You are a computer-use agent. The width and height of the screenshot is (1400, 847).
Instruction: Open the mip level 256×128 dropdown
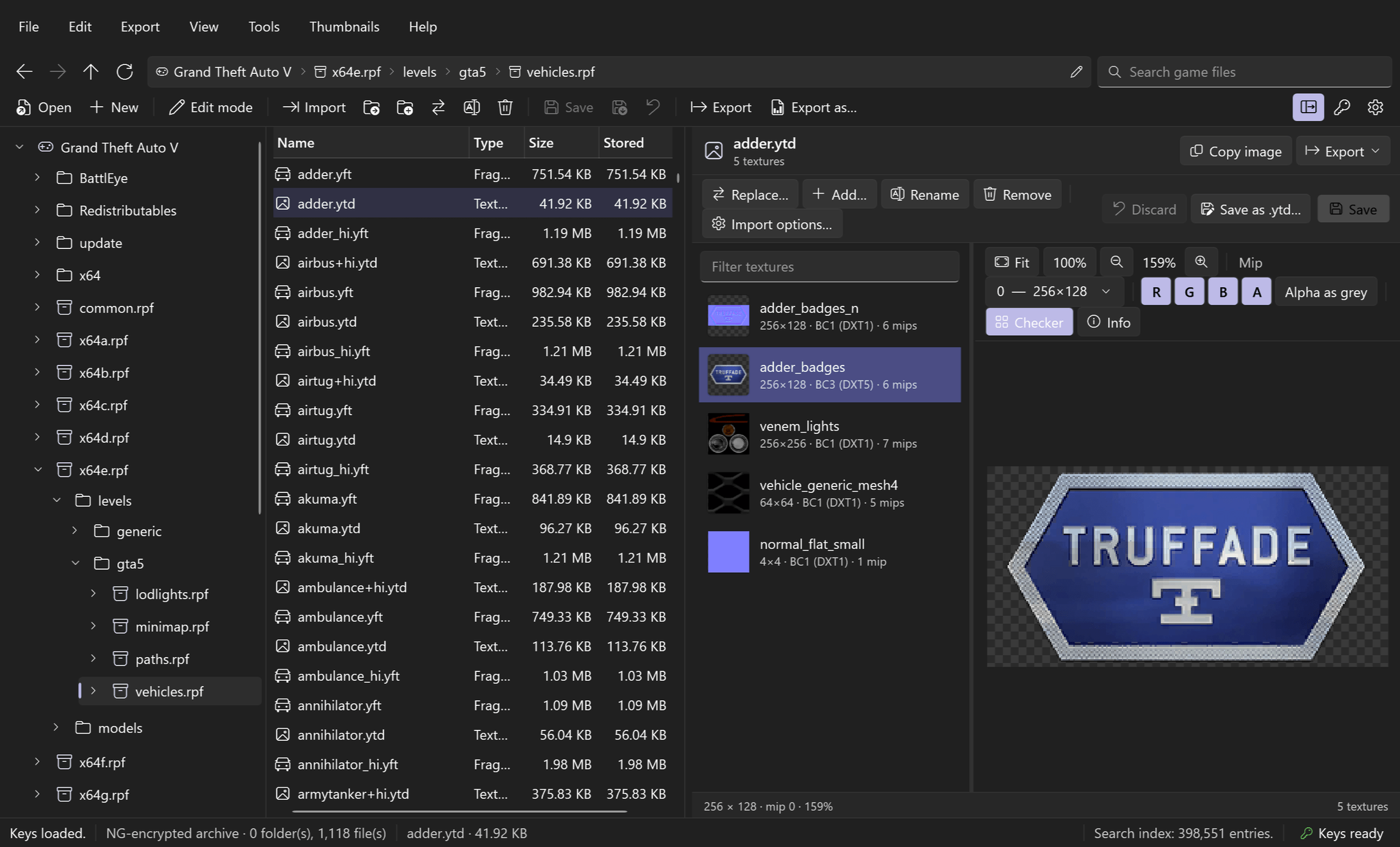(1055, 292)
